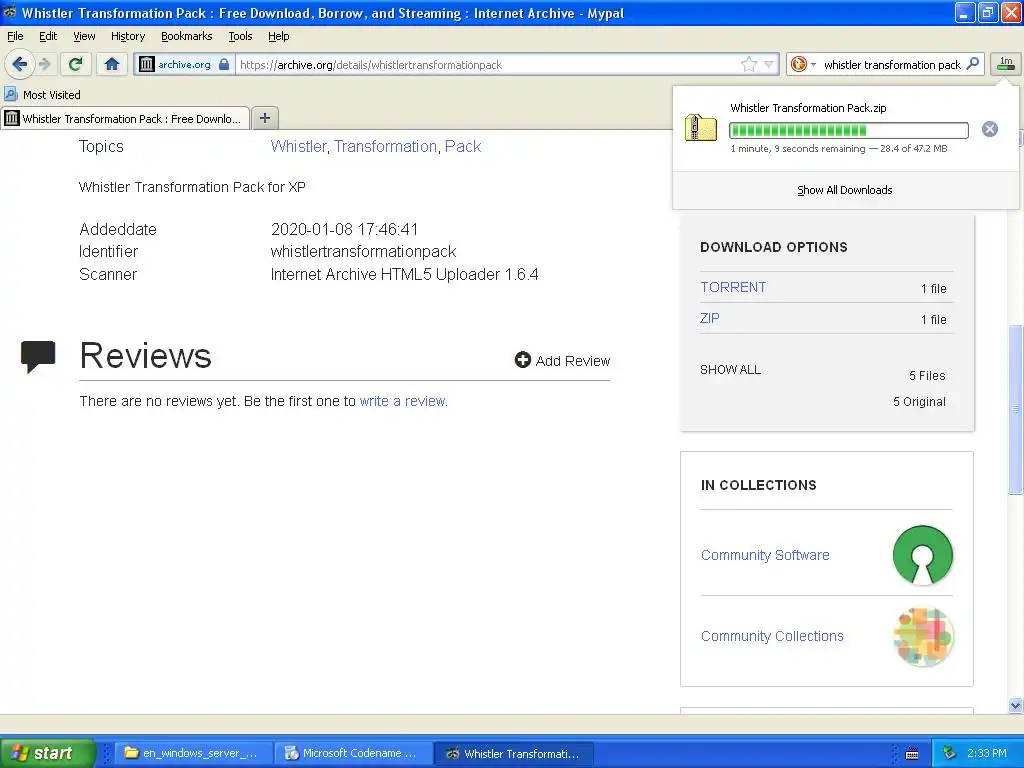Click the search magnifier icon

point(972,64)
